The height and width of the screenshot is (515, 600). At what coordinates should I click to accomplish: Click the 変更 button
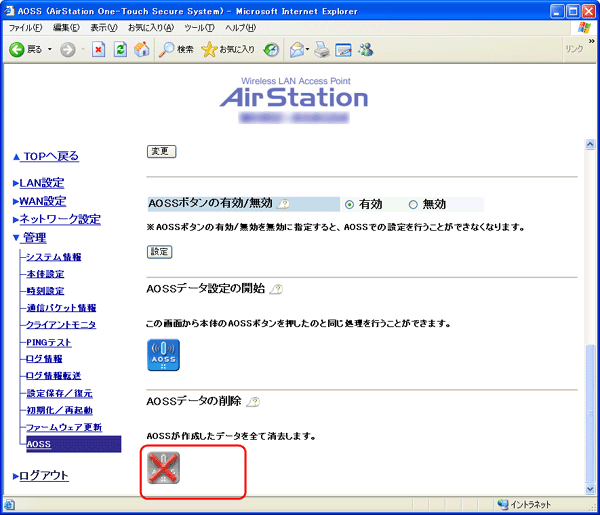pyautogui.click(x=161, y=152)
